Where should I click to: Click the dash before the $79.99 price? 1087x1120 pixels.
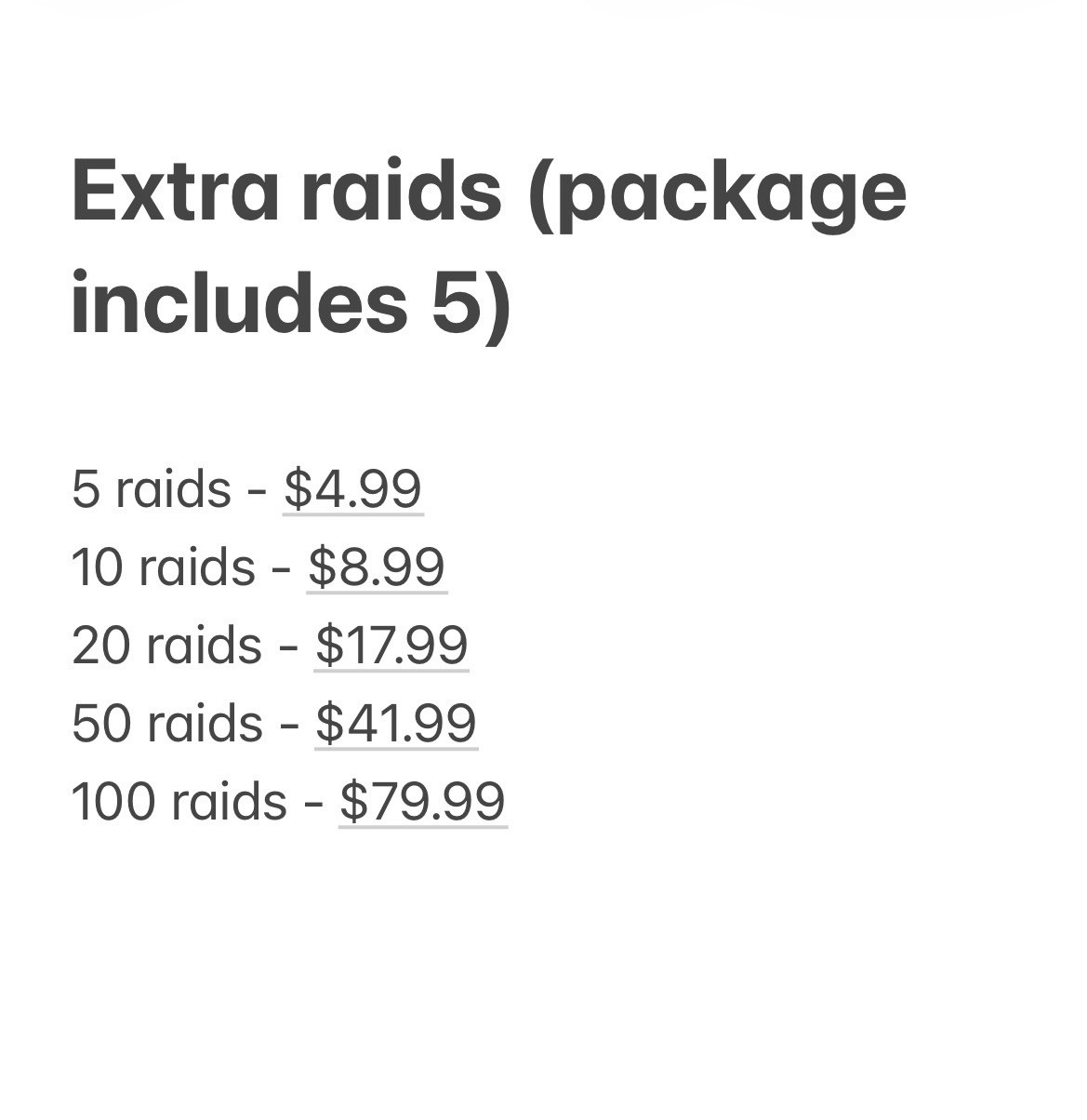pyautogui.click(x=313, y=805)
